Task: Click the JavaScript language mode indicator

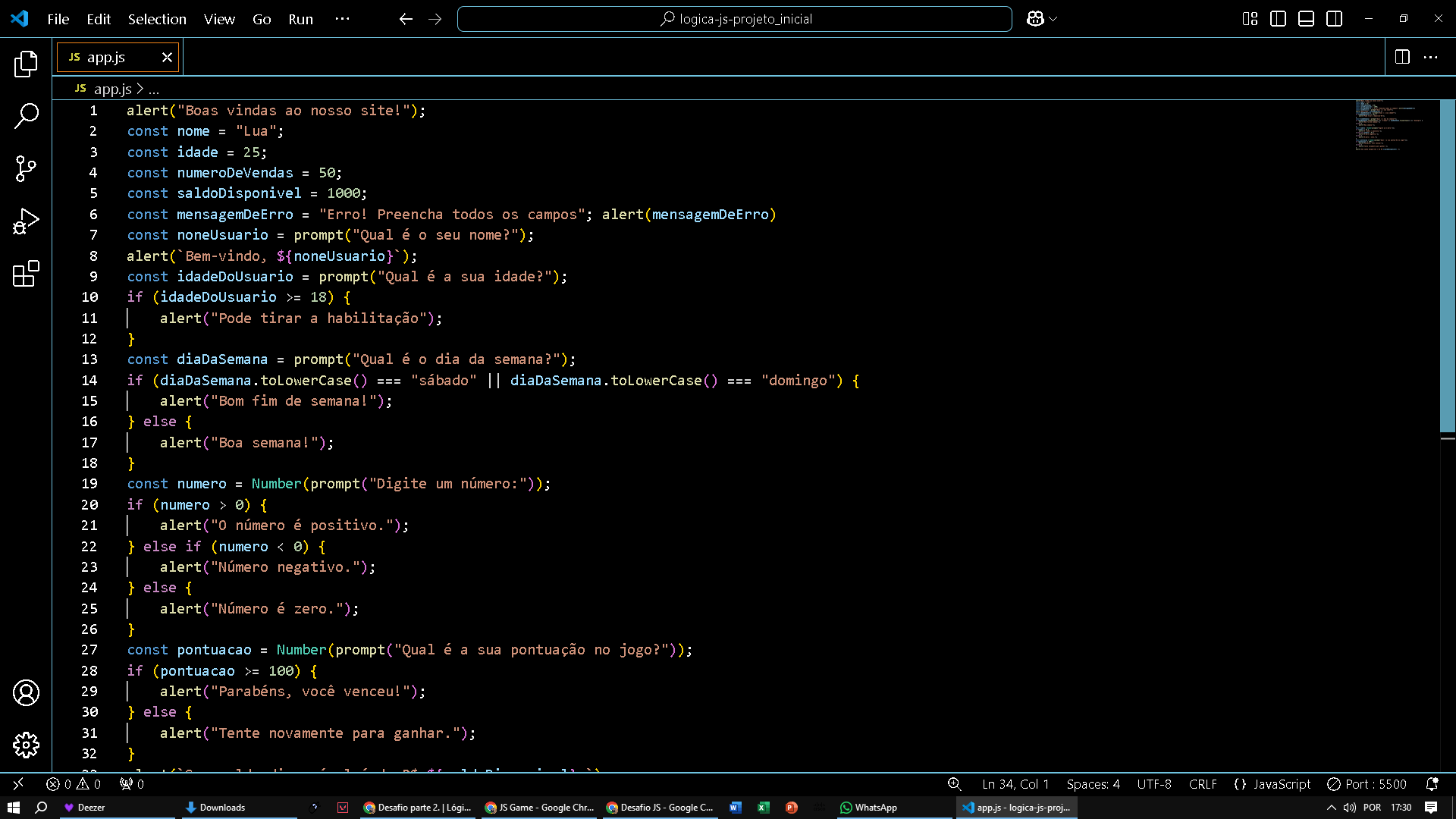Action: click(1282, 784)
